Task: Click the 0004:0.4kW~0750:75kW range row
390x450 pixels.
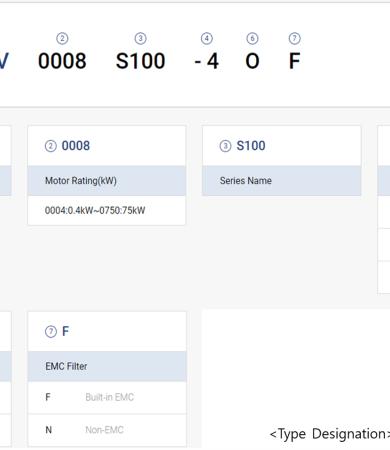Action: [x=107, y=210]
